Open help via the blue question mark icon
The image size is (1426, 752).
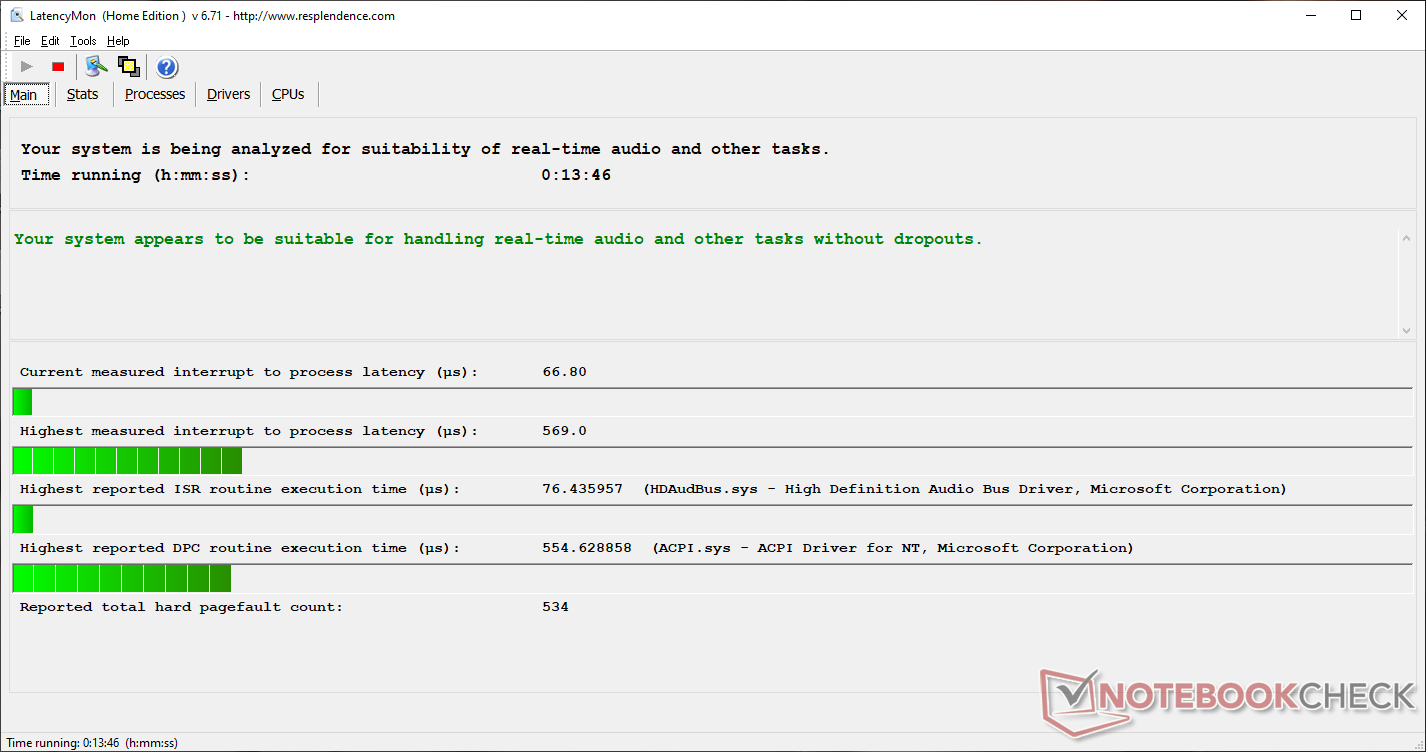pos(167,67)
